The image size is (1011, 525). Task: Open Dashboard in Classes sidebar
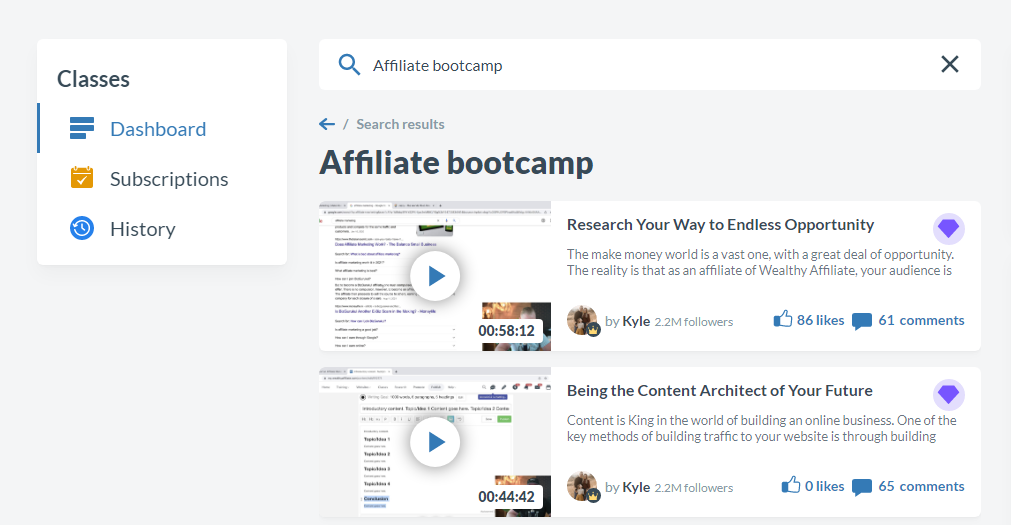tap(157, 129)
